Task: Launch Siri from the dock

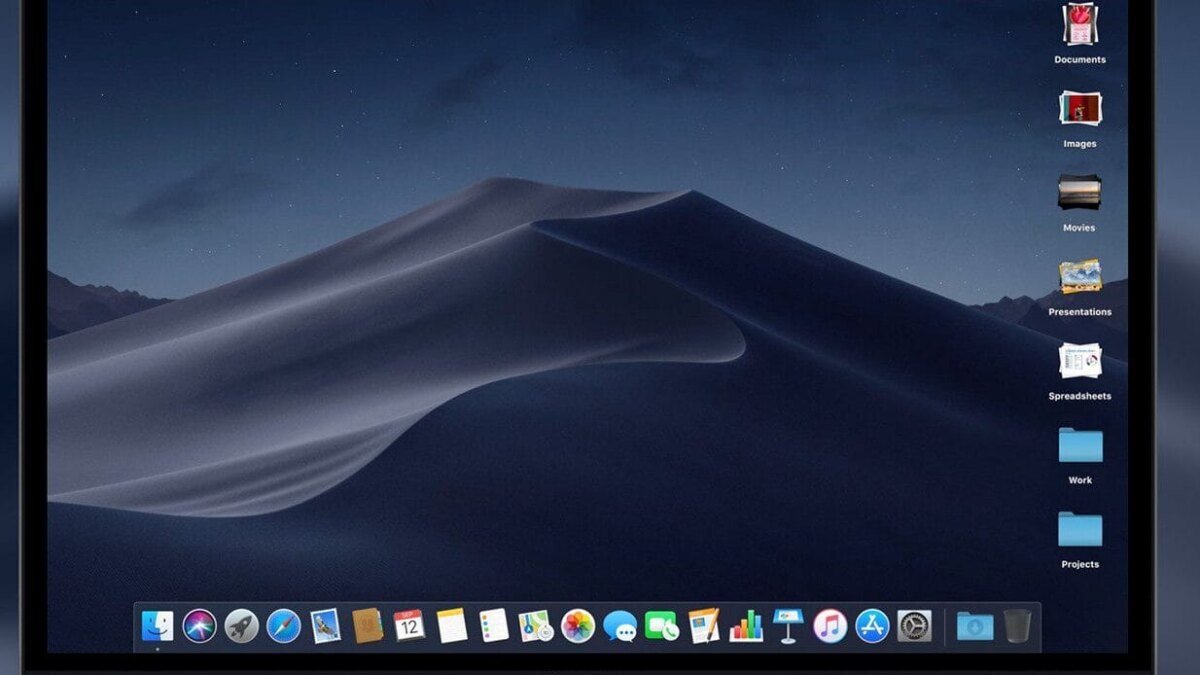Action: pos(199,626)
